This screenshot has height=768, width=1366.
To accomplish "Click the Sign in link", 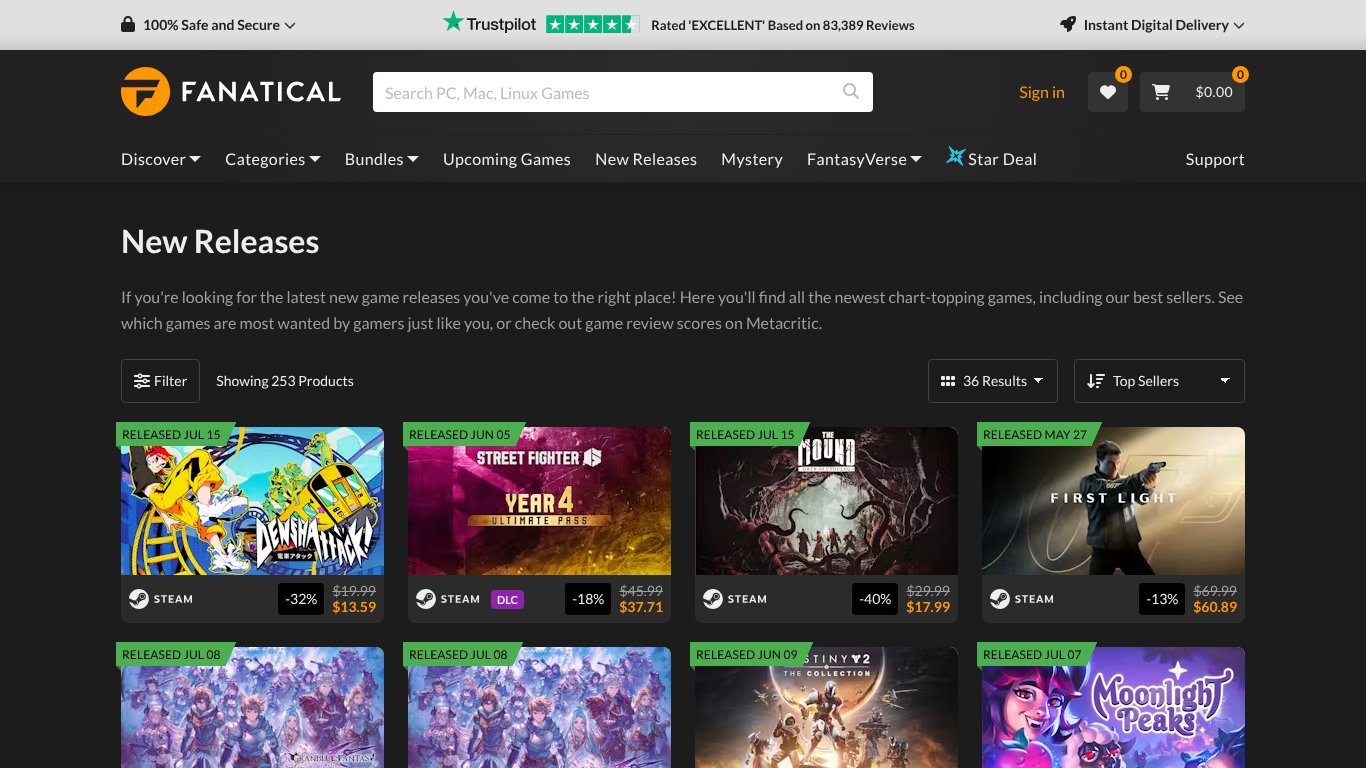I will [1042, 92].
